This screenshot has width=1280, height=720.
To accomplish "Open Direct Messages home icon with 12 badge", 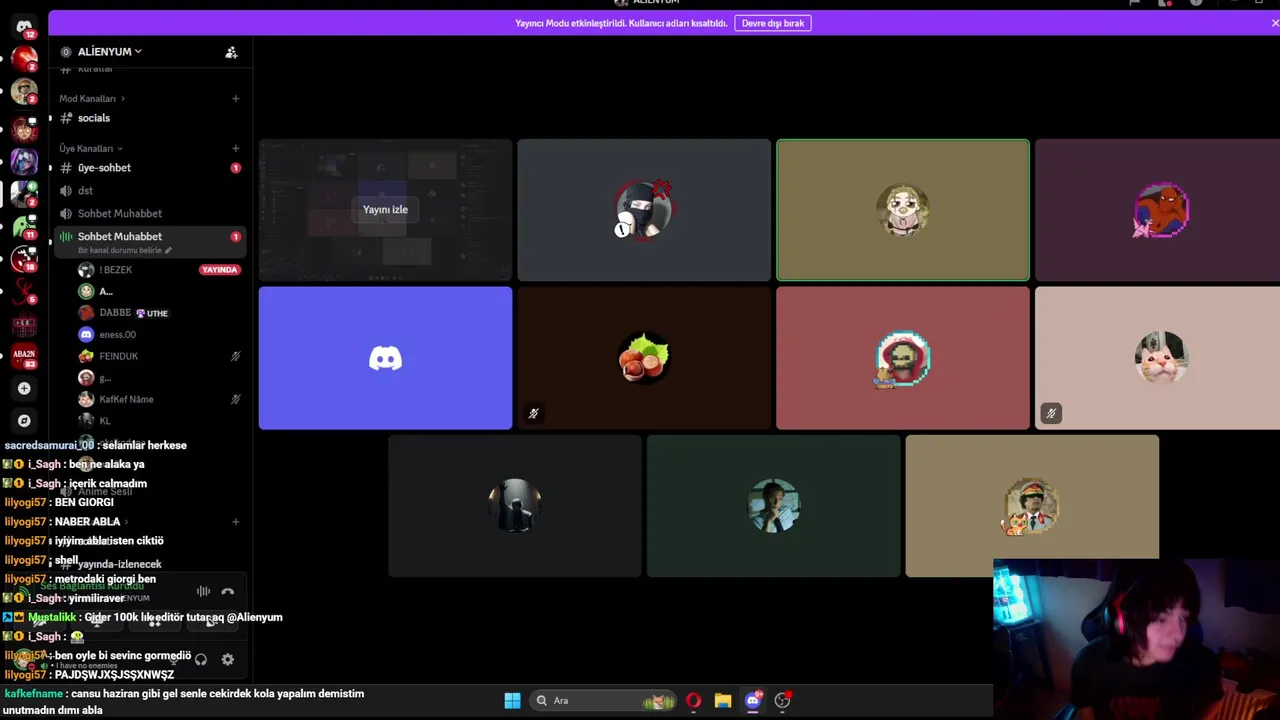I will click(x=24, y=26).
